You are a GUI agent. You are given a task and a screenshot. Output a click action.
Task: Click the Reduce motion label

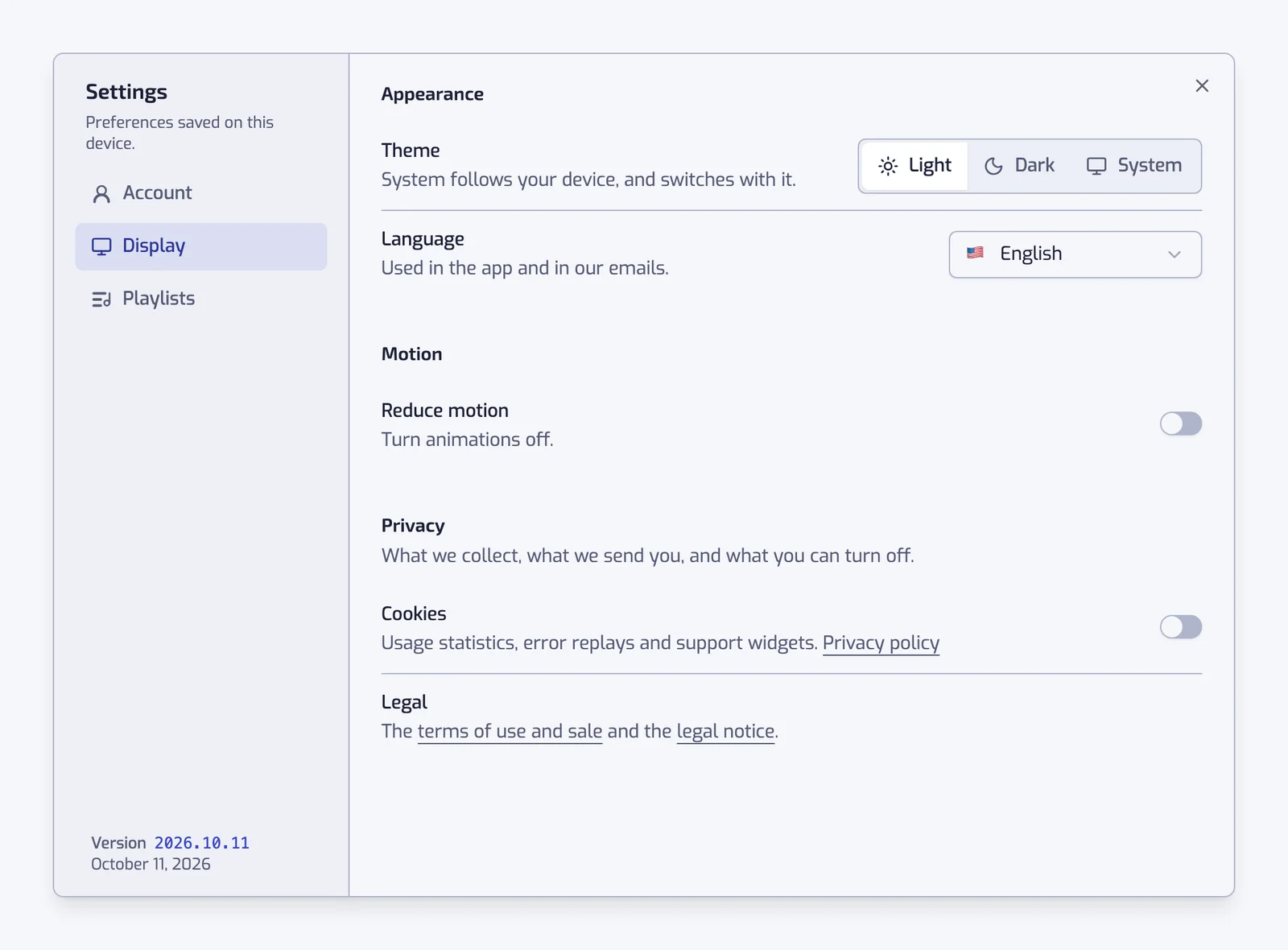[x=444, y=411]
